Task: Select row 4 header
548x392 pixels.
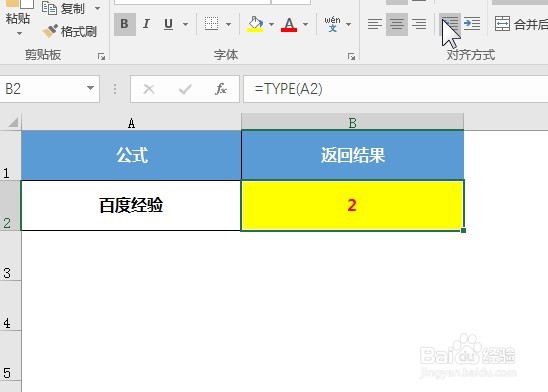Action: pos(10,306)
